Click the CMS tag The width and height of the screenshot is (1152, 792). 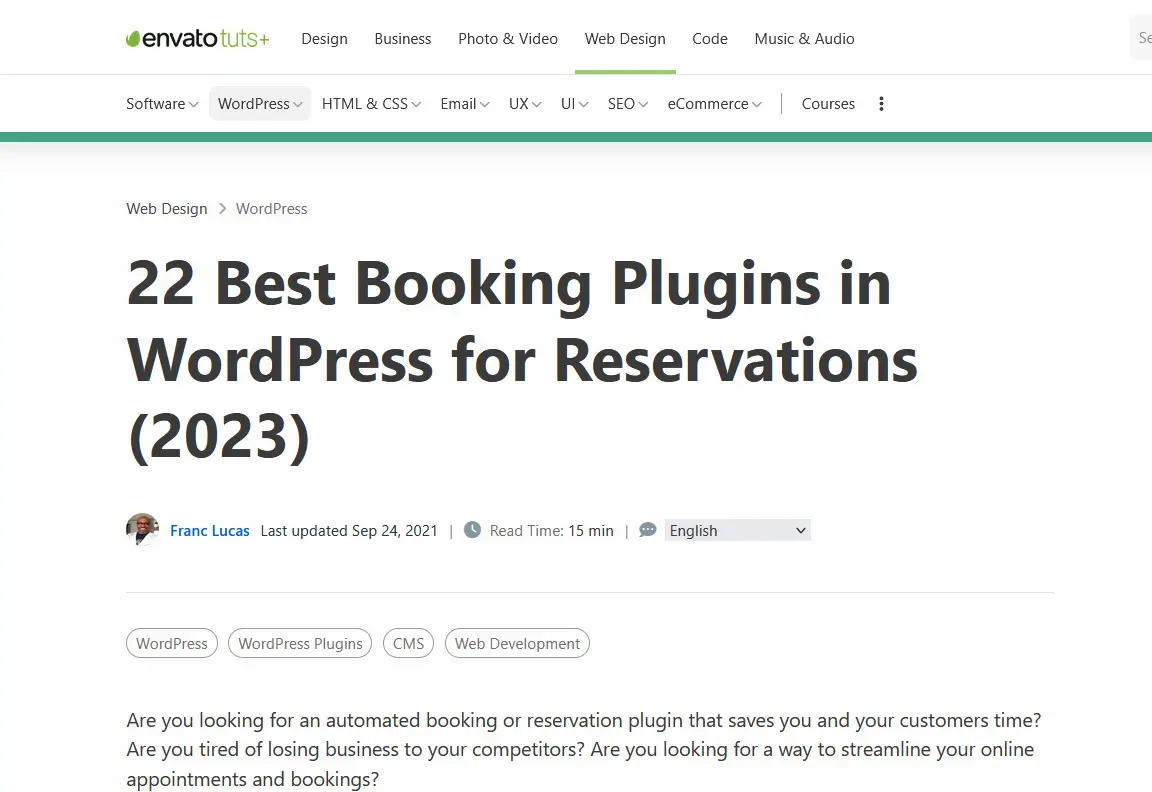point(408,643)
